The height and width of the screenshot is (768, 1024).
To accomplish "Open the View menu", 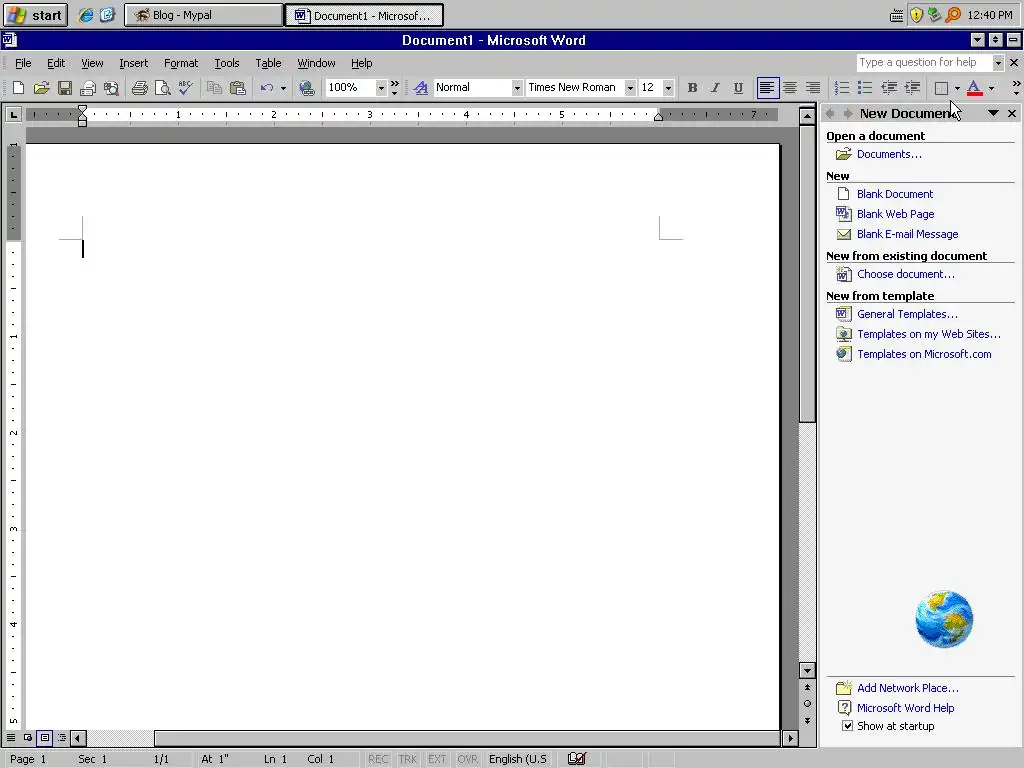I will coord(92,63).
